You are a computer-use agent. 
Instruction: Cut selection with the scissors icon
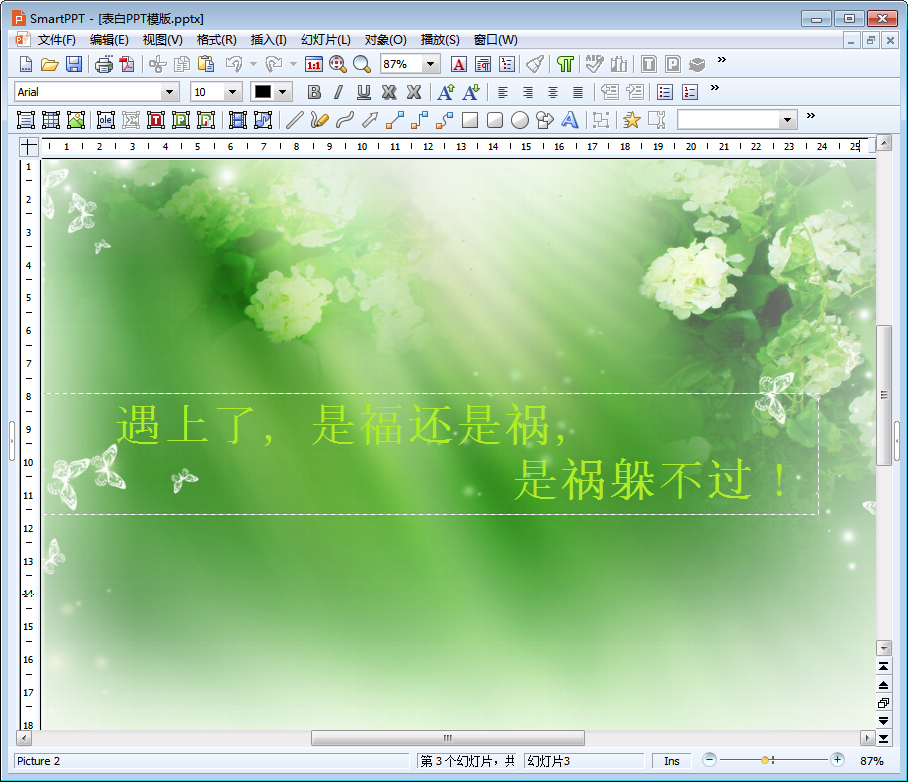pyautogui.click(x=158, y=64)
